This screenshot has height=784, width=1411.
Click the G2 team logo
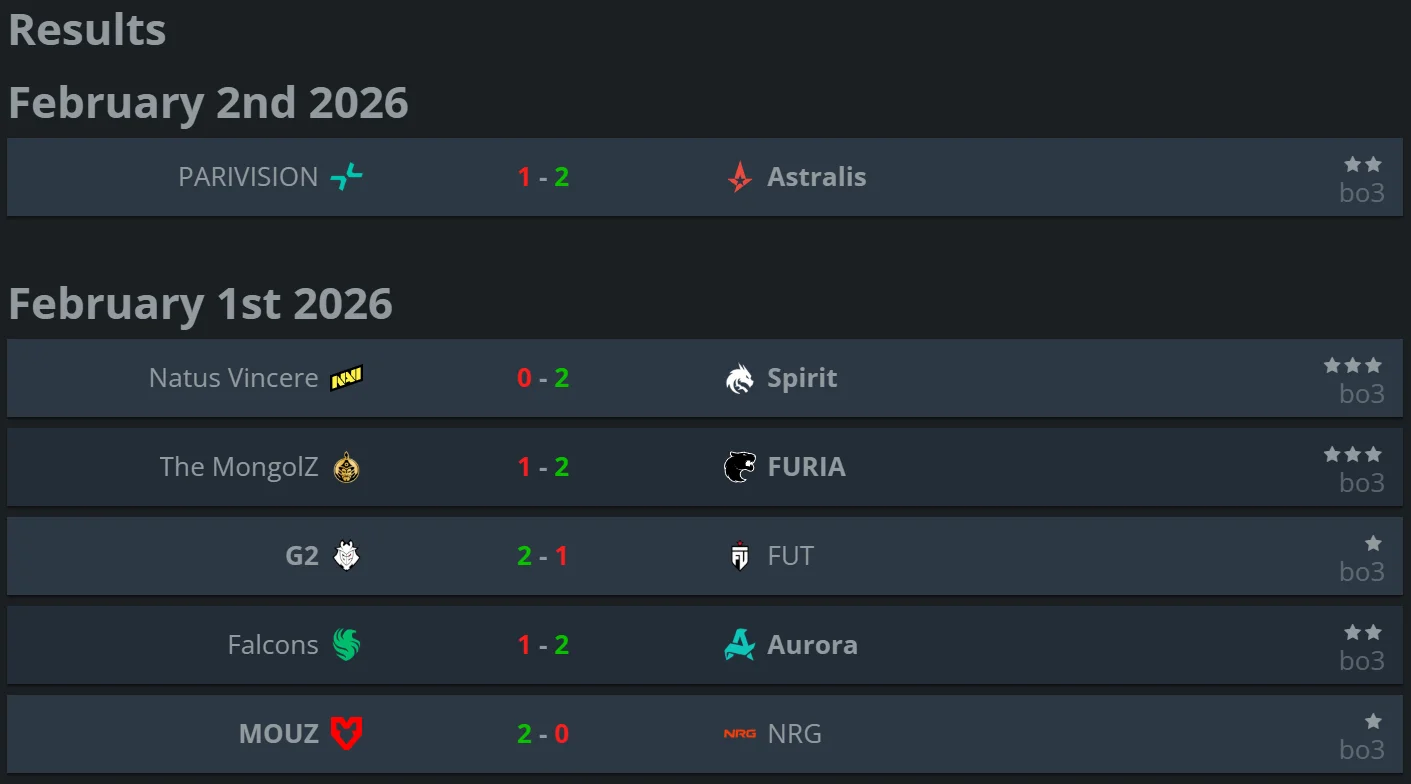tap(346, 556)
